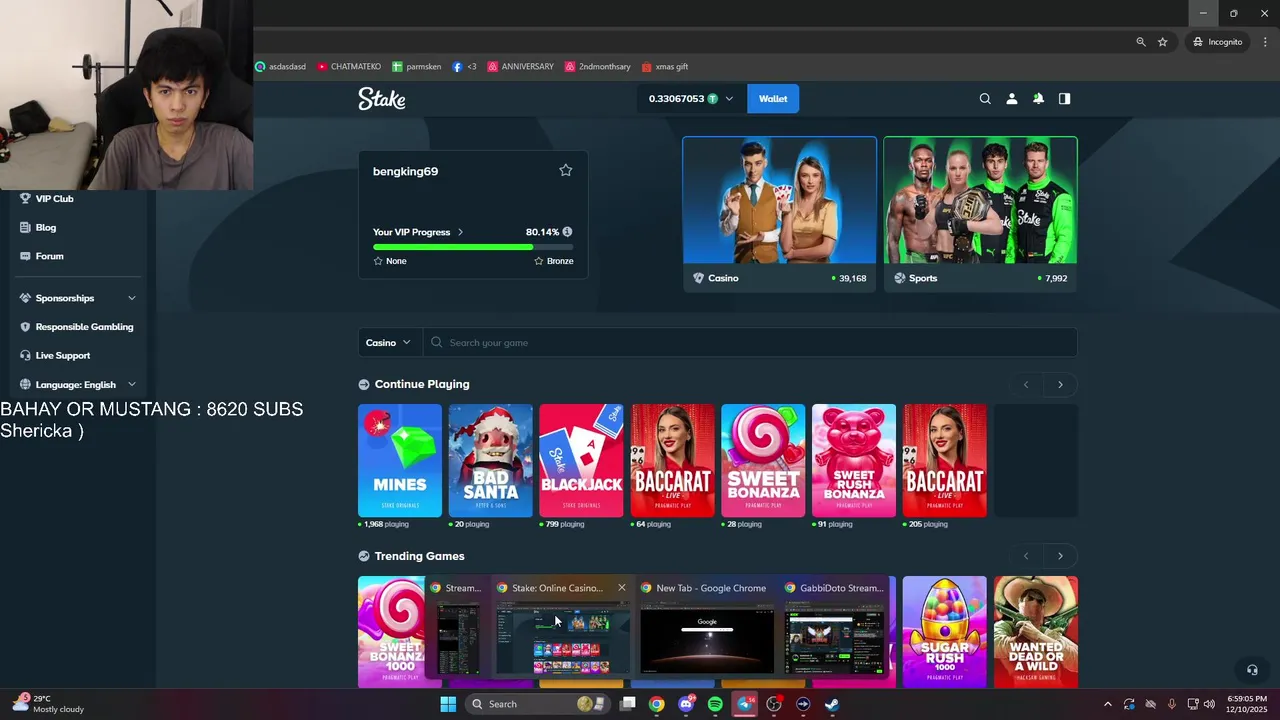Open Task View on the taskbar
This screenshot has width=1280, height=720.
pyautogui.click(x=628, y=704)
